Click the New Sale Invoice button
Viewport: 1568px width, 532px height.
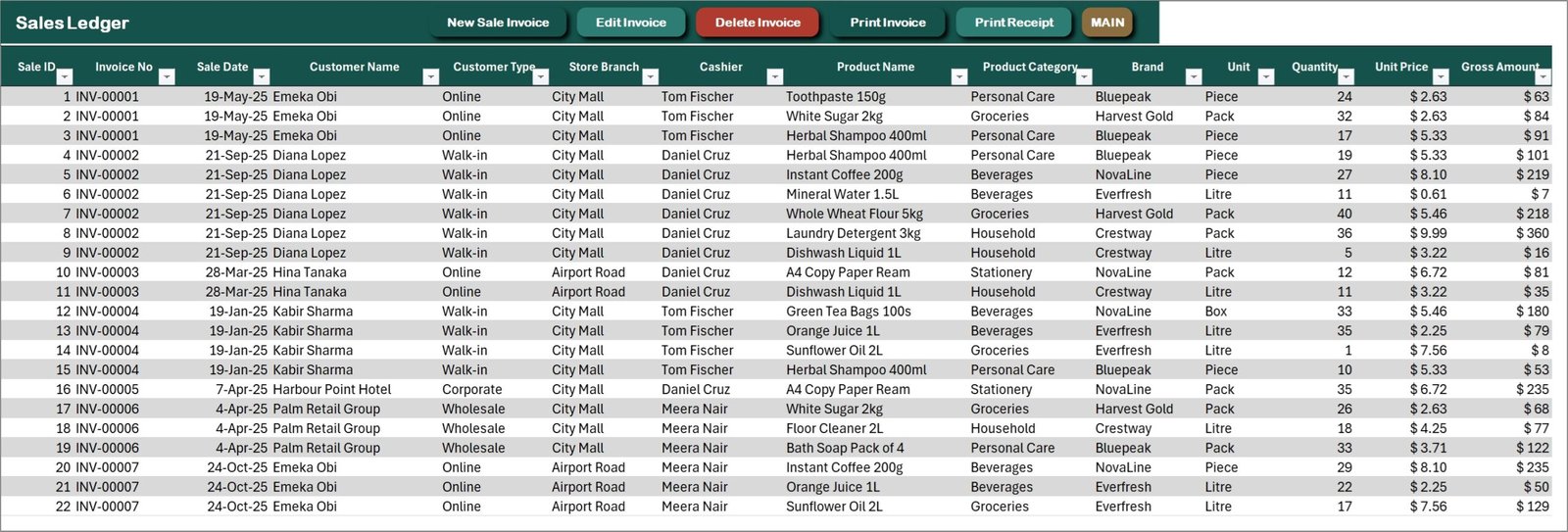498,23
